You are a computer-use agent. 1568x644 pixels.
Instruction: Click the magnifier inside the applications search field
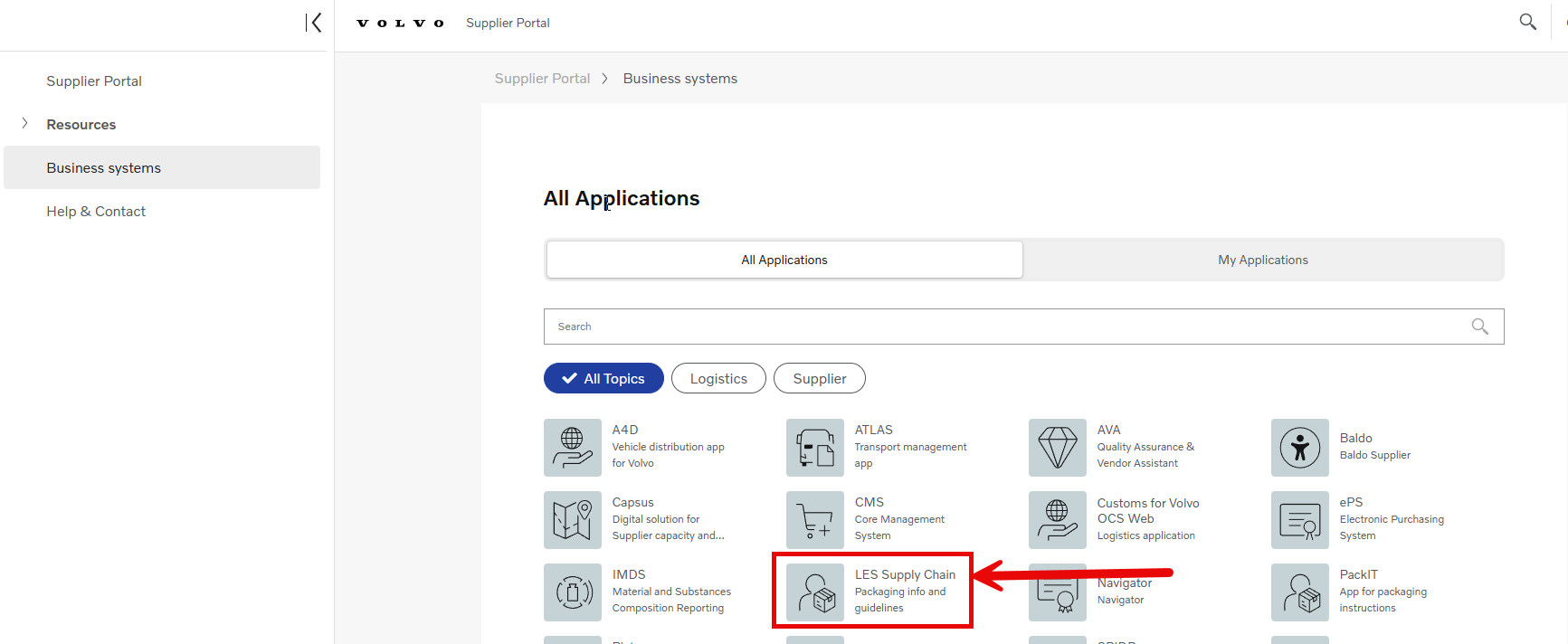(1479, 327)
